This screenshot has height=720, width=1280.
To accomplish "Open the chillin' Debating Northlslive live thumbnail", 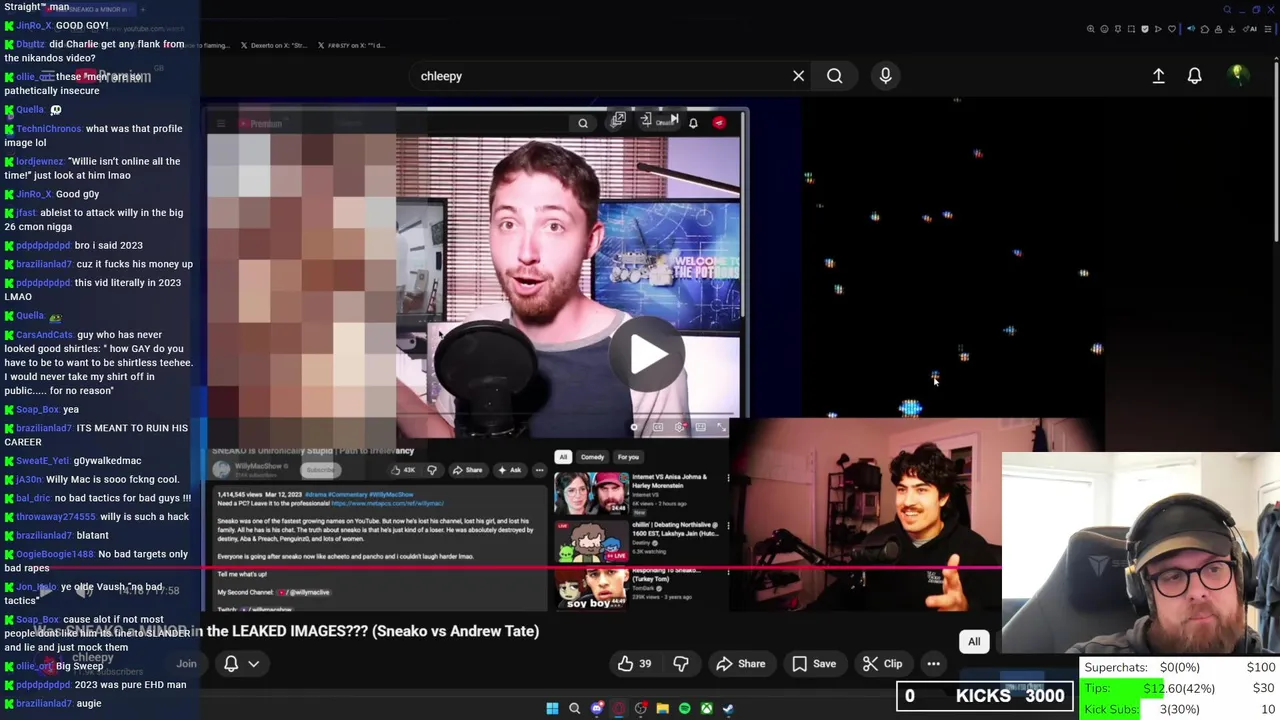I will (x=591, y=540).
